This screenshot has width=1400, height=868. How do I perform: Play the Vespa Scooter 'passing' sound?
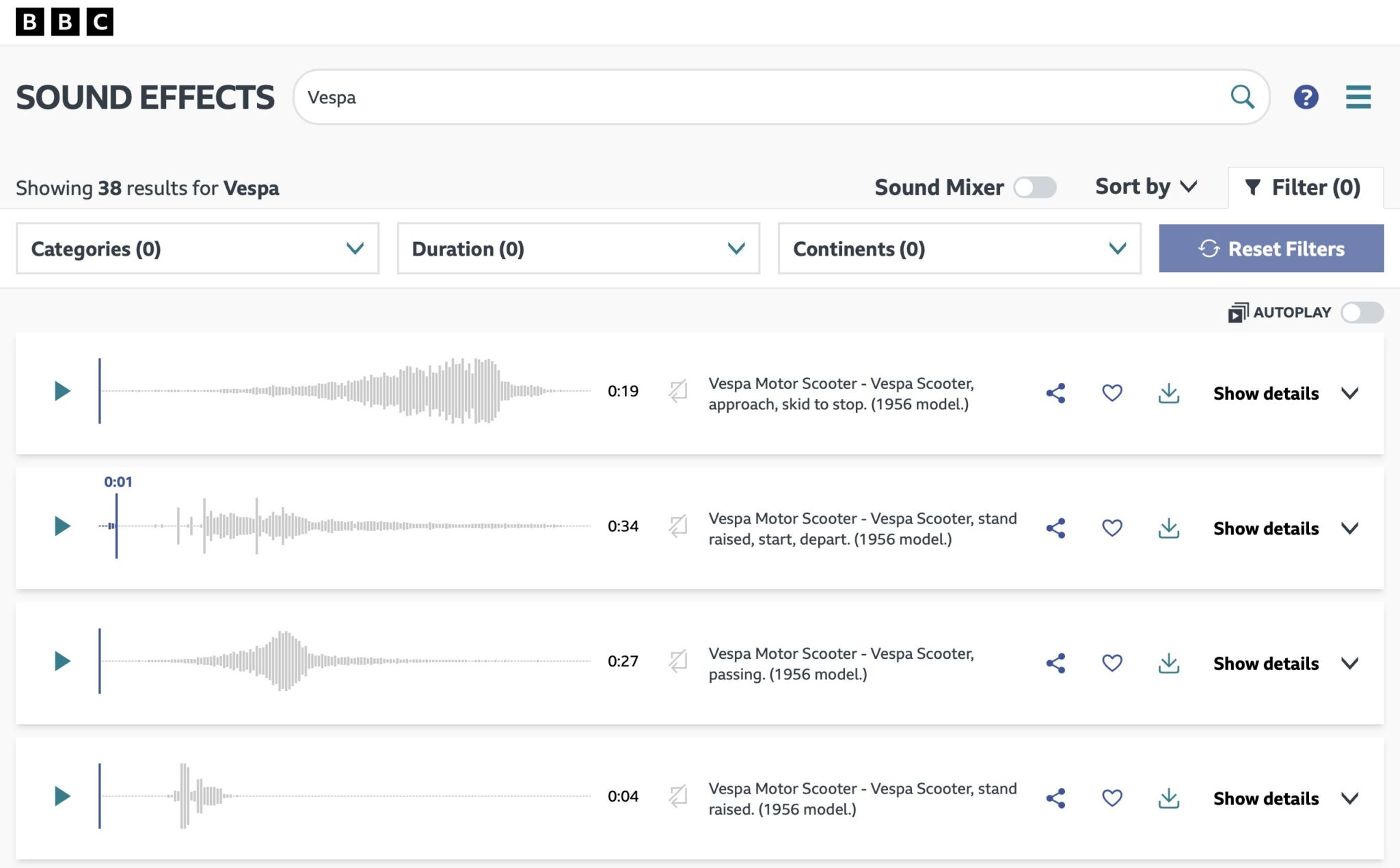62,661
